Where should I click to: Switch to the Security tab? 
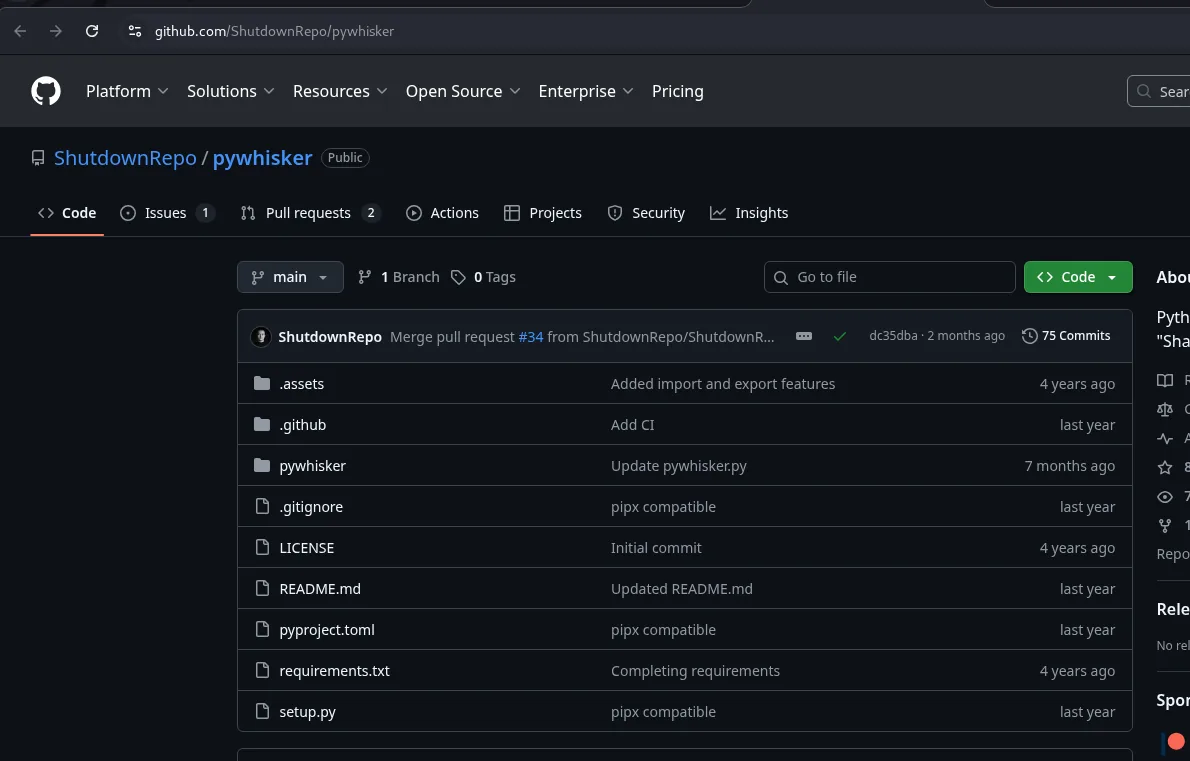(646, 213)
